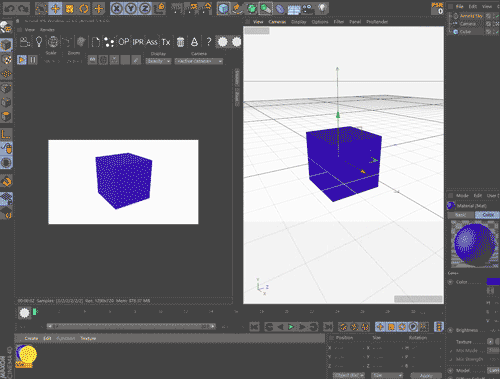Screen dimensions: 500x379
Task: Select the Scale tool
Action: (x=69, y=8)
